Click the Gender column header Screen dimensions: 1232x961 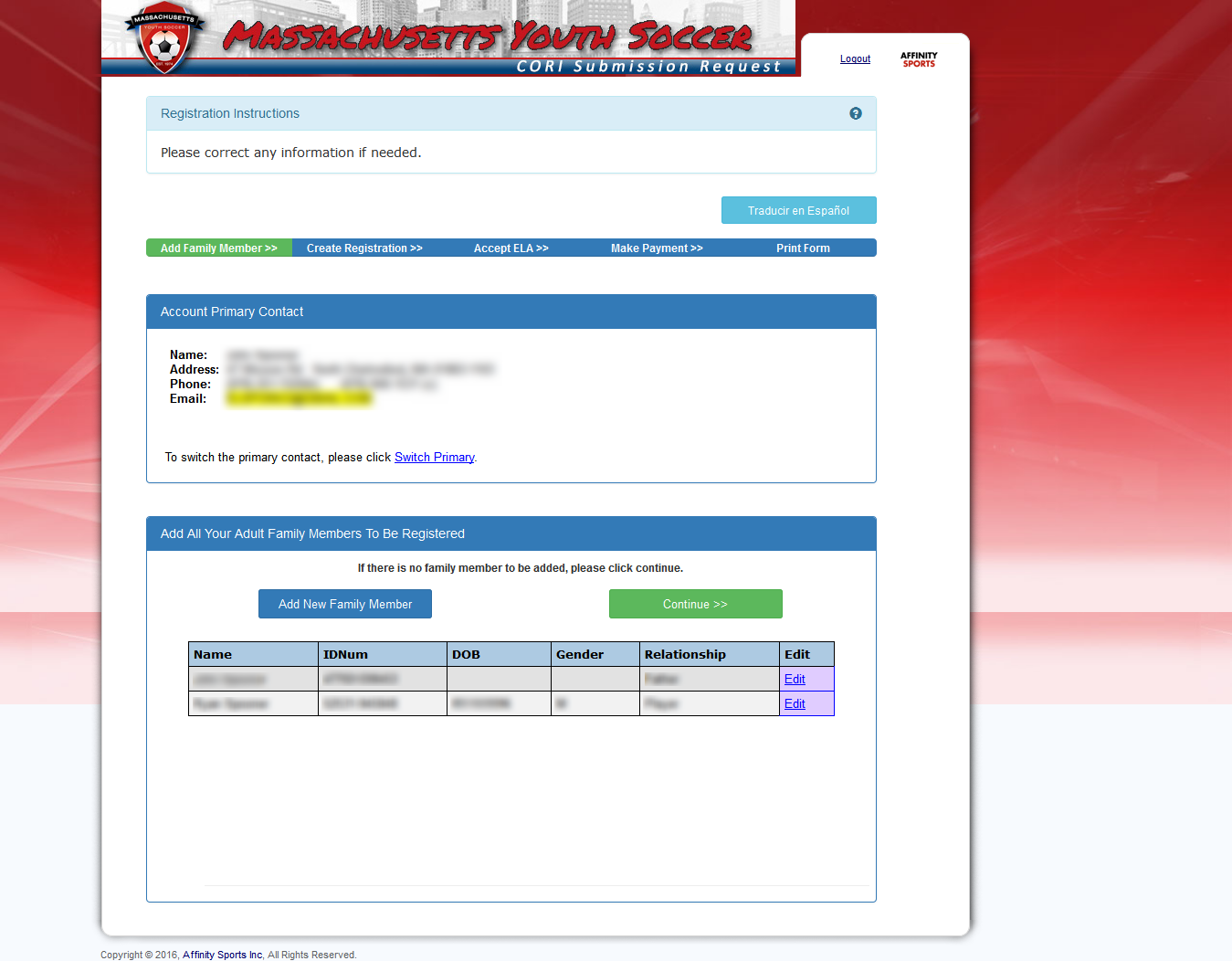pos(595,654)
